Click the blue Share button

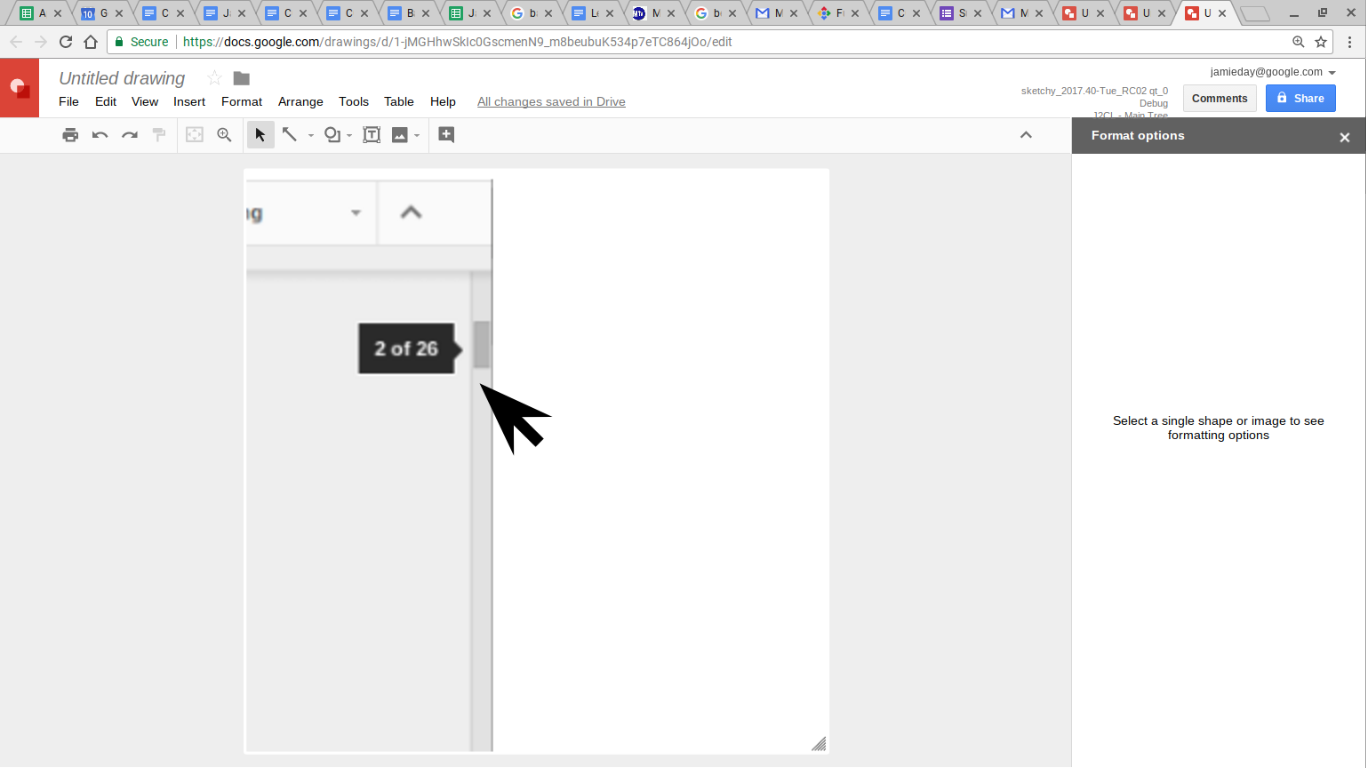(x=1300, y=98)
